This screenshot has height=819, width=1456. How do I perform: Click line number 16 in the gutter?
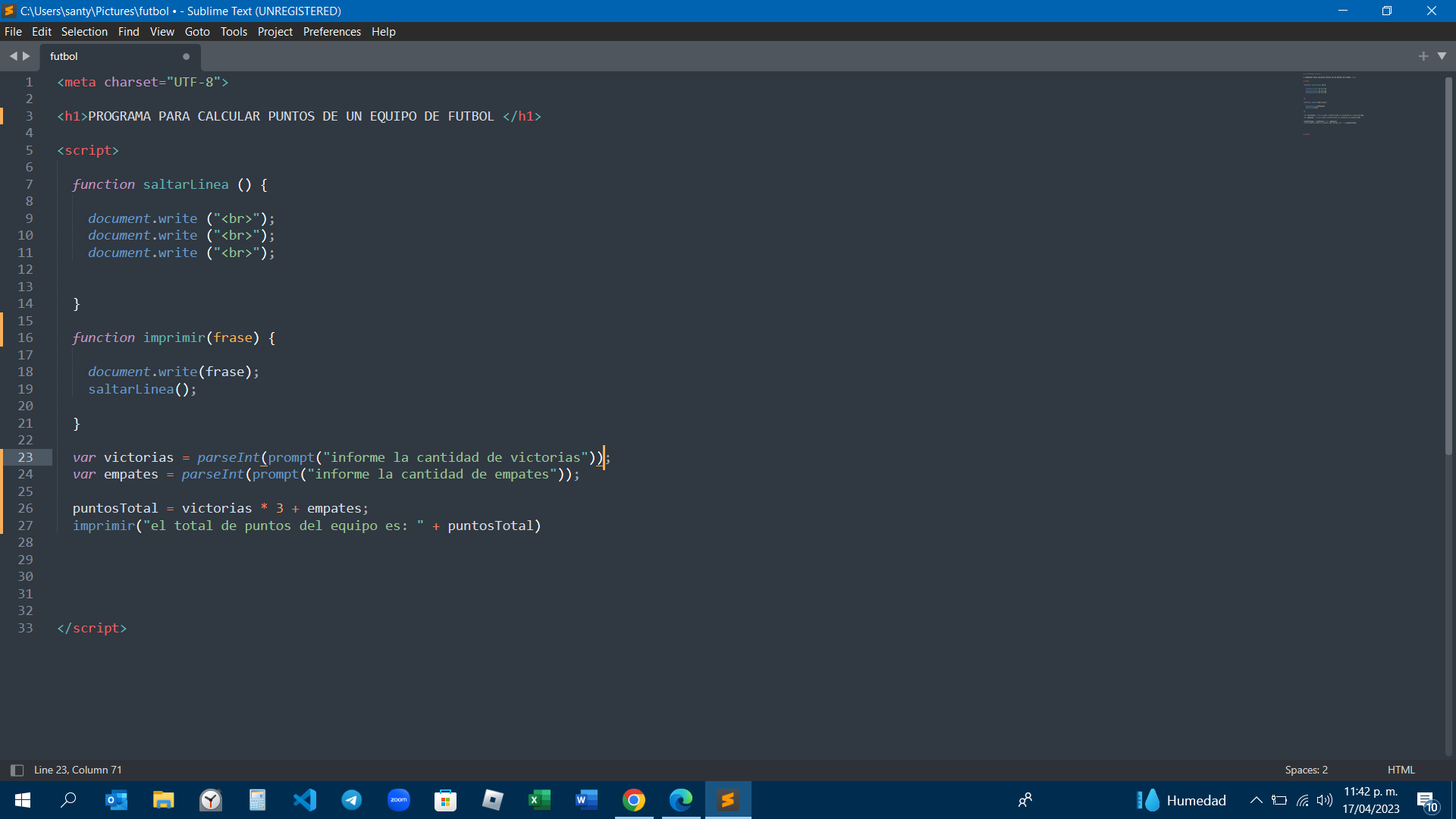(26, 337)
